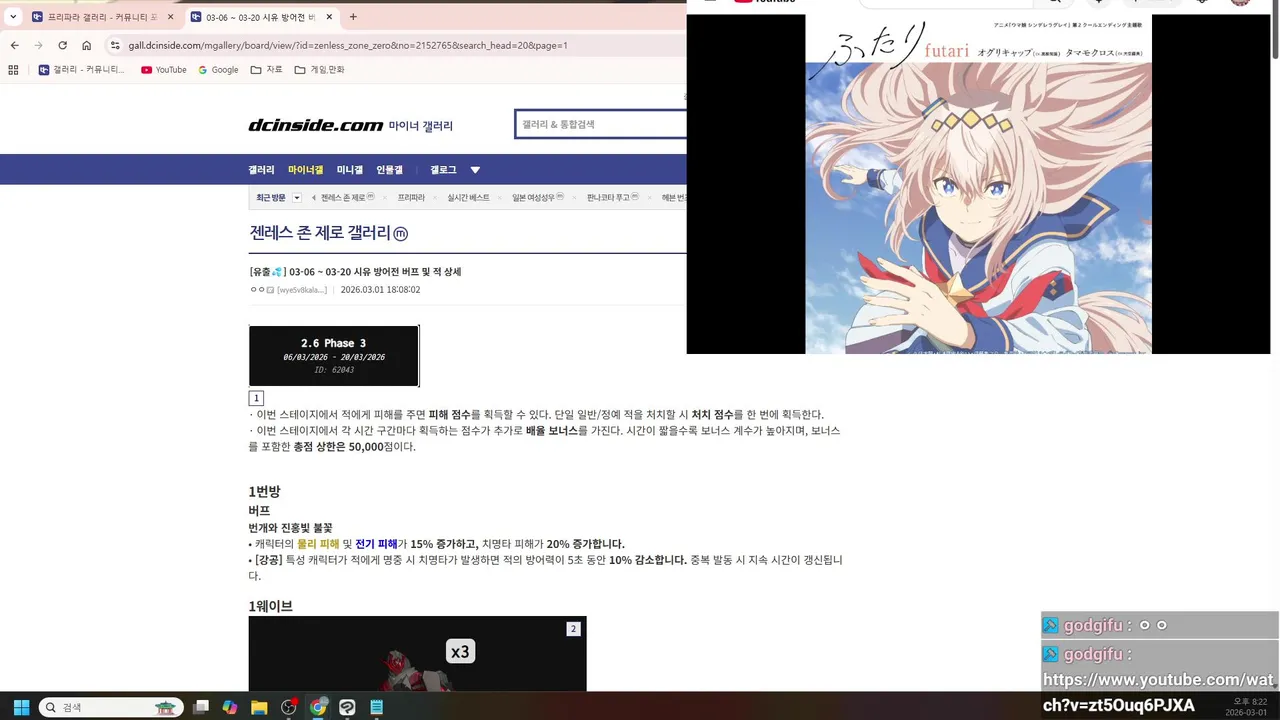Open the 1웨이브 enemy image with x3
This screenshot has width=1280, height=720.
point(417,654)
